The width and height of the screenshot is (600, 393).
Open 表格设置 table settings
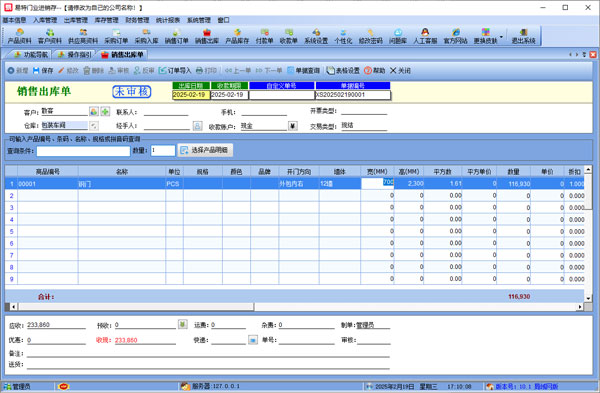click(343, 70)
